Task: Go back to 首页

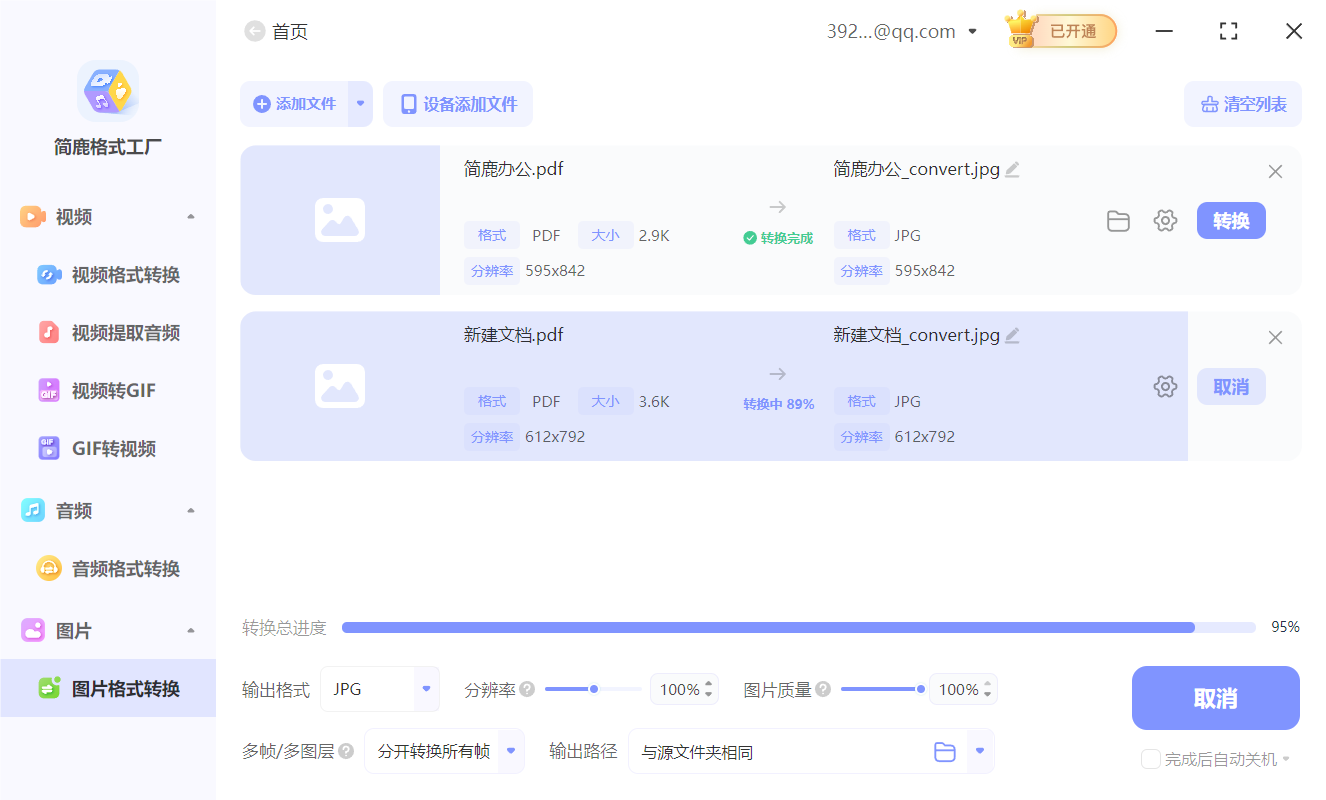Action: 255,31
